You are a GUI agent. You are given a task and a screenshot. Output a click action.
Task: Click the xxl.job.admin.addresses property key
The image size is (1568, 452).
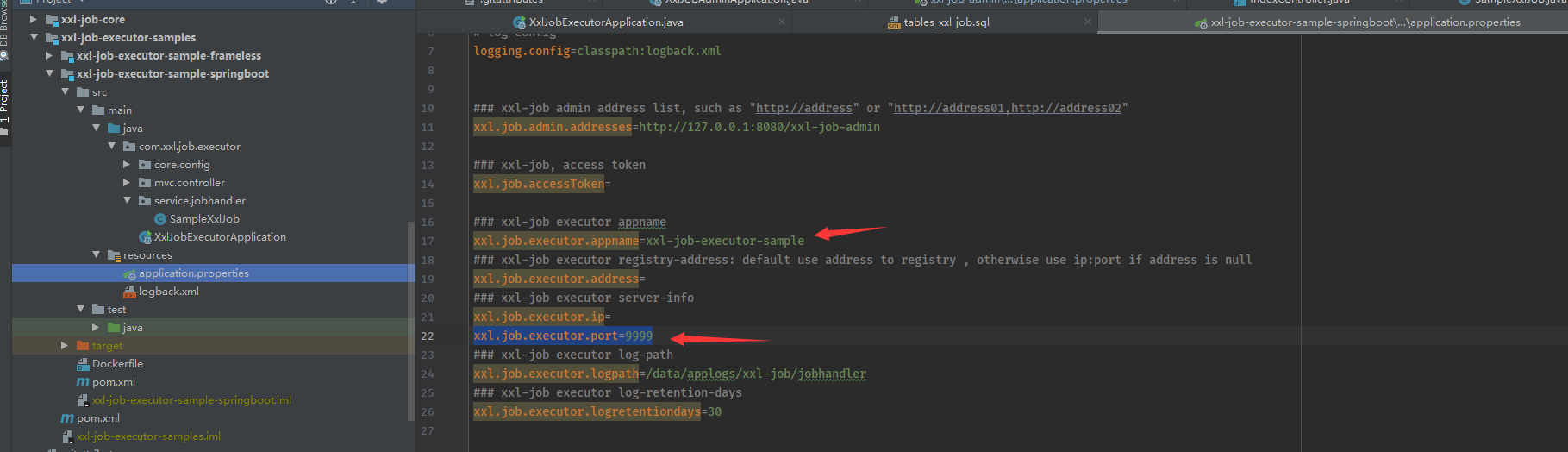pos(553,127)
